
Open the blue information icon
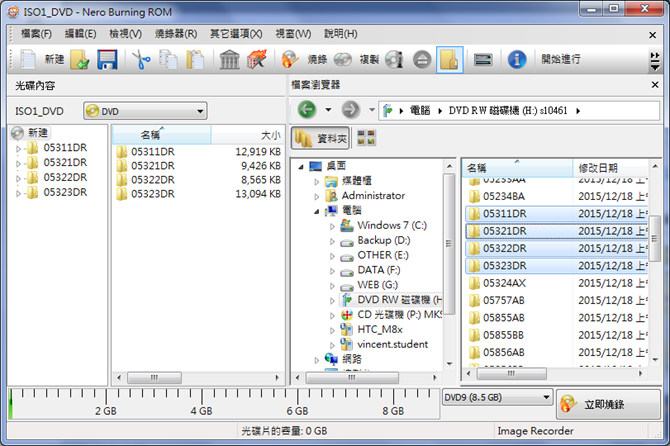[517, 59]
